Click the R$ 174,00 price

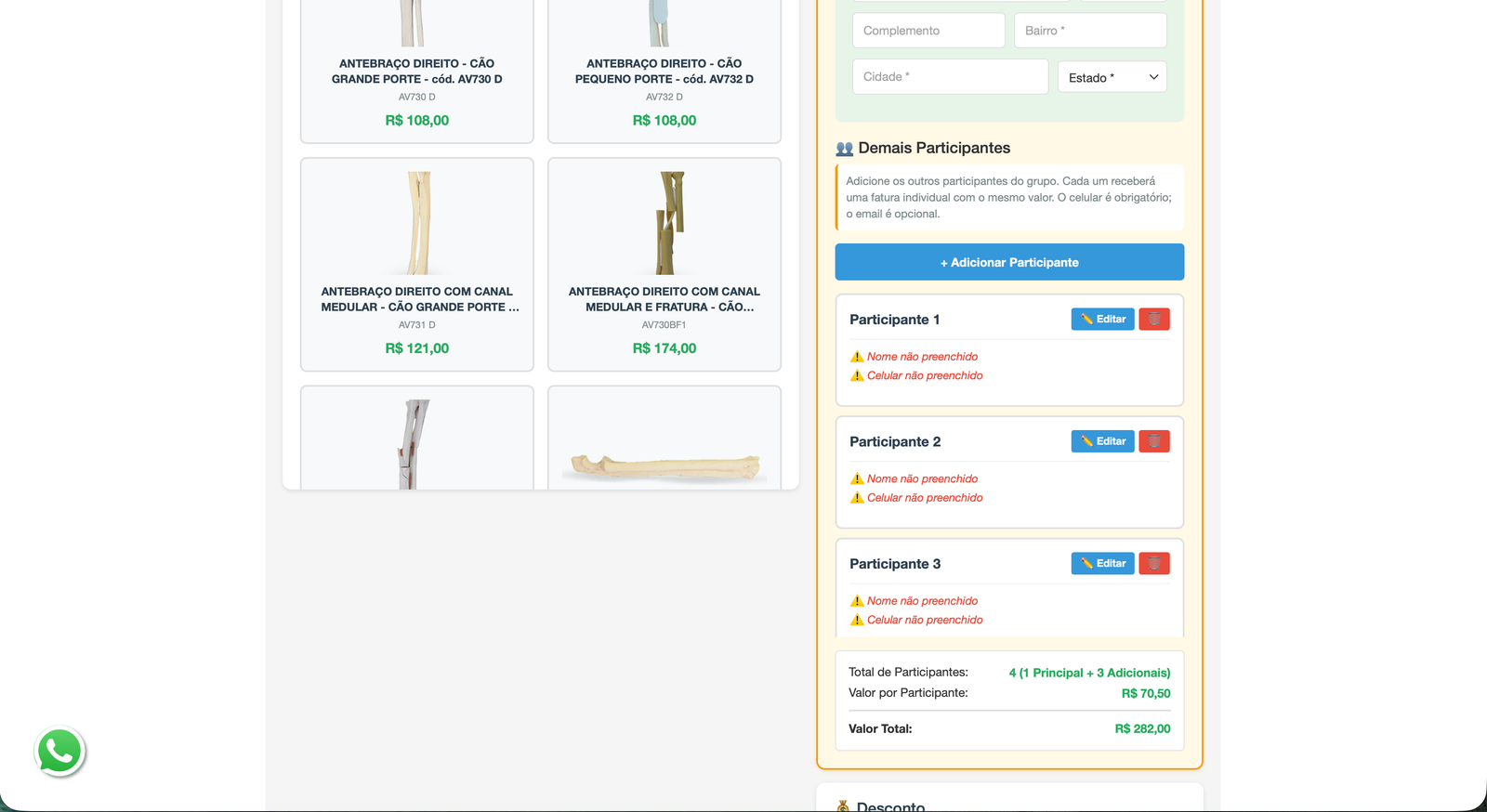(x=665, y=348)
